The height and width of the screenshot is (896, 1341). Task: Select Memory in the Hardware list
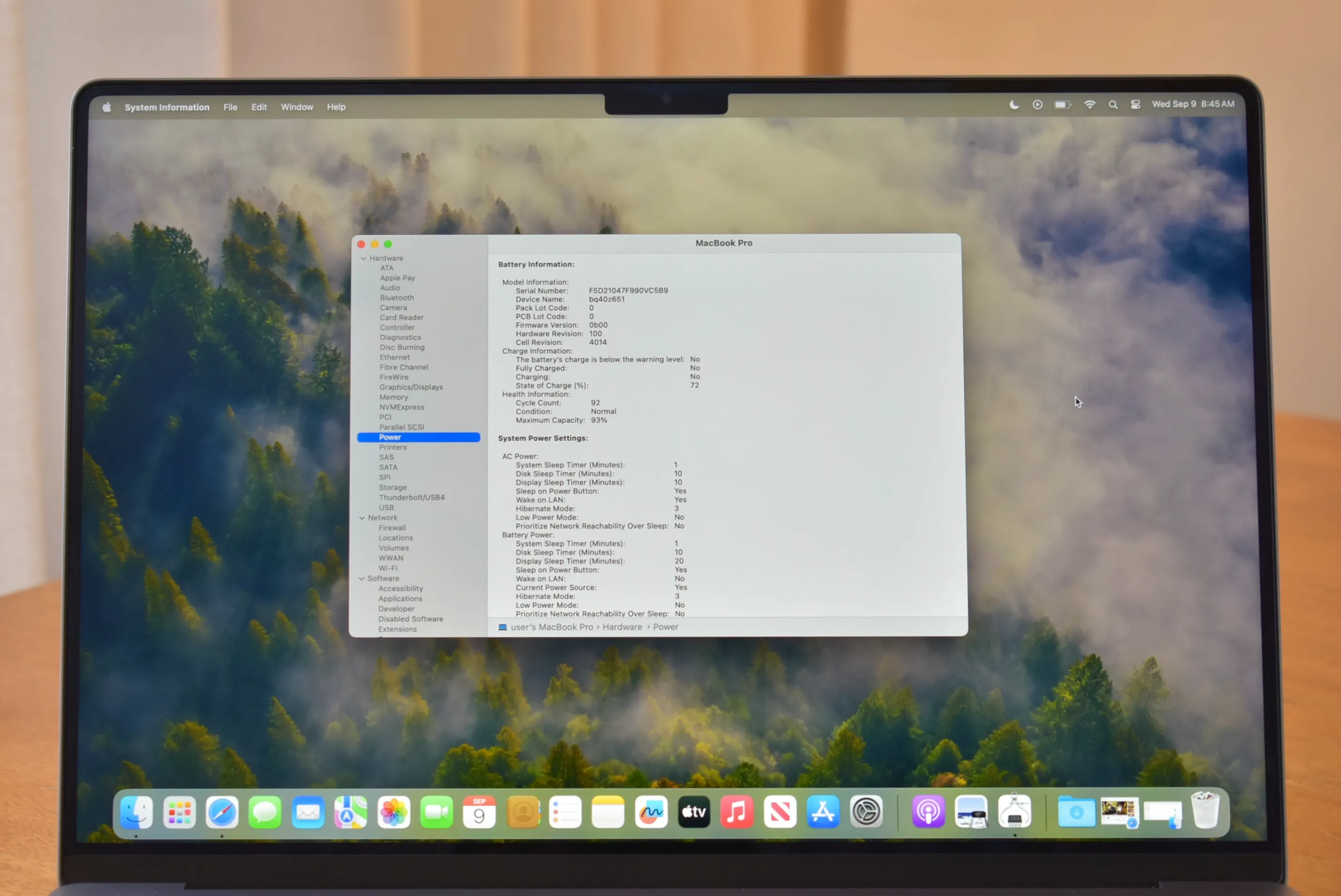(394, 397)
